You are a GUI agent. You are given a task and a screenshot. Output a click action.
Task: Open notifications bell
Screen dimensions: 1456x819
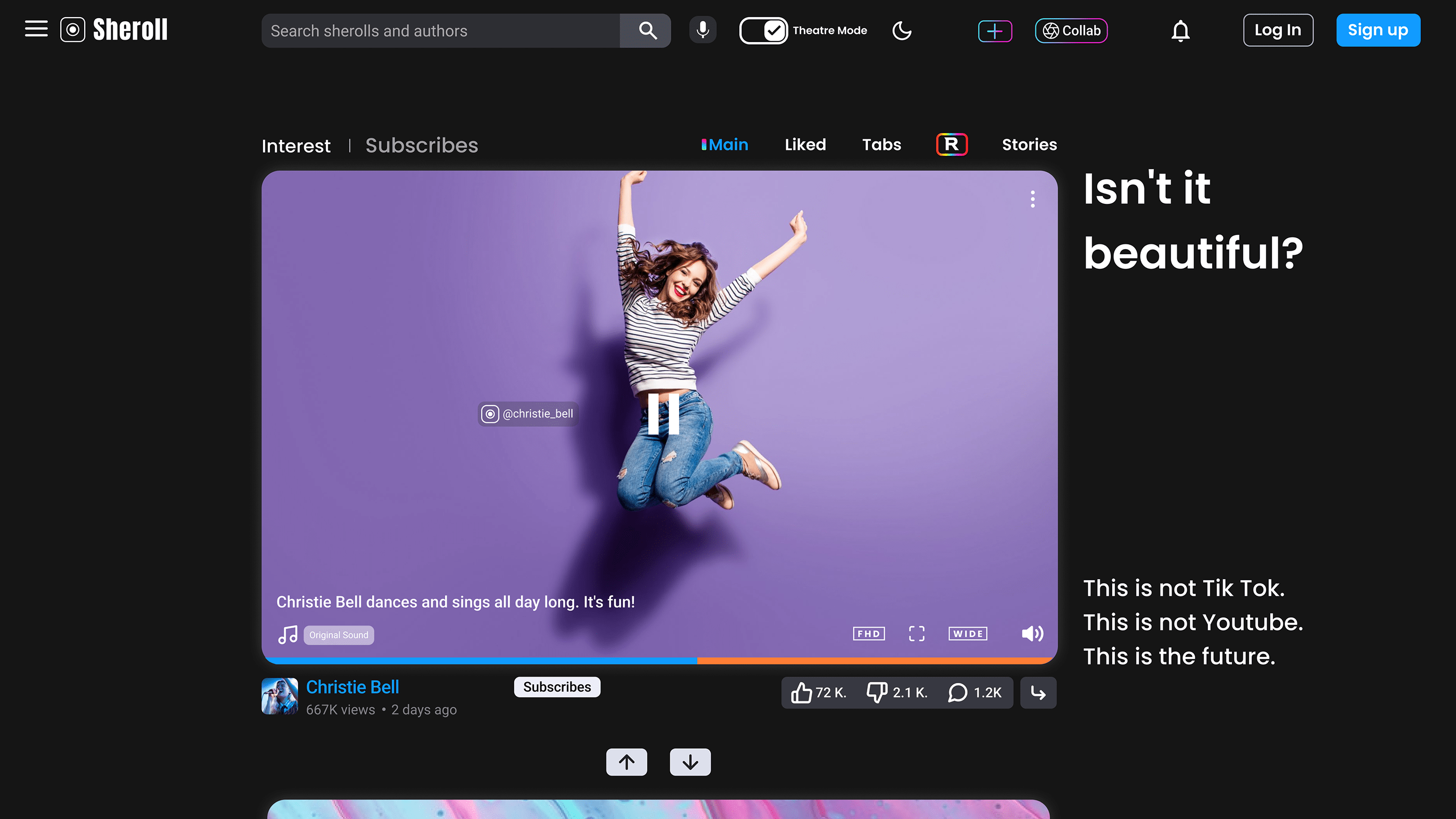click(x=1180, y=31)
